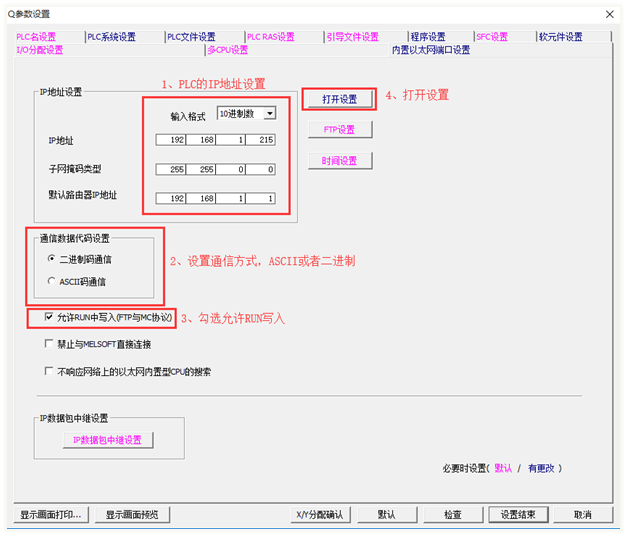Screen dimensions: 627x536
Task: Open the 多CPU设置 tab
Action: [228, 50]
